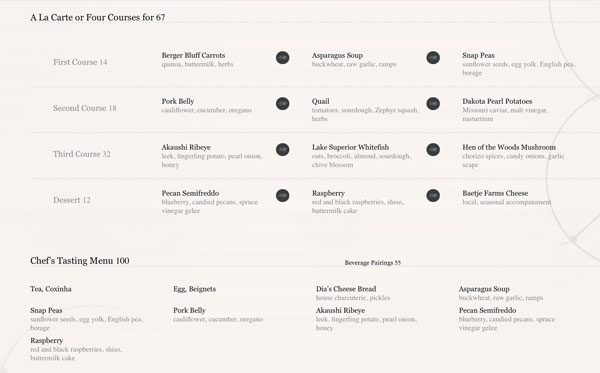
Task: Click the 'or' circle between Pork Belly and Quail
Action: pyautogui.click(x=282, y=103)
